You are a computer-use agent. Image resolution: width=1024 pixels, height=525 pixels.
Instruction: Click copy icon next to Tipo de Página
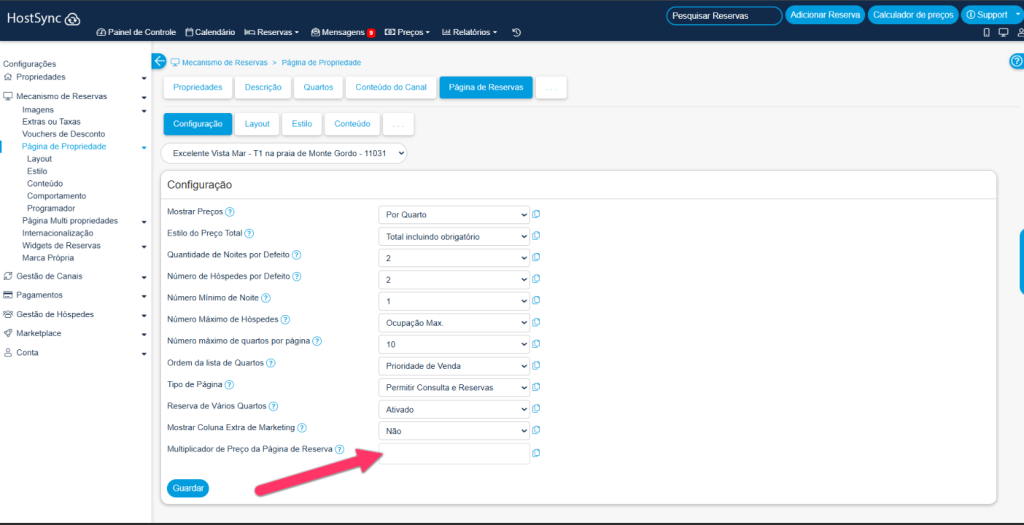click(536, 387)
